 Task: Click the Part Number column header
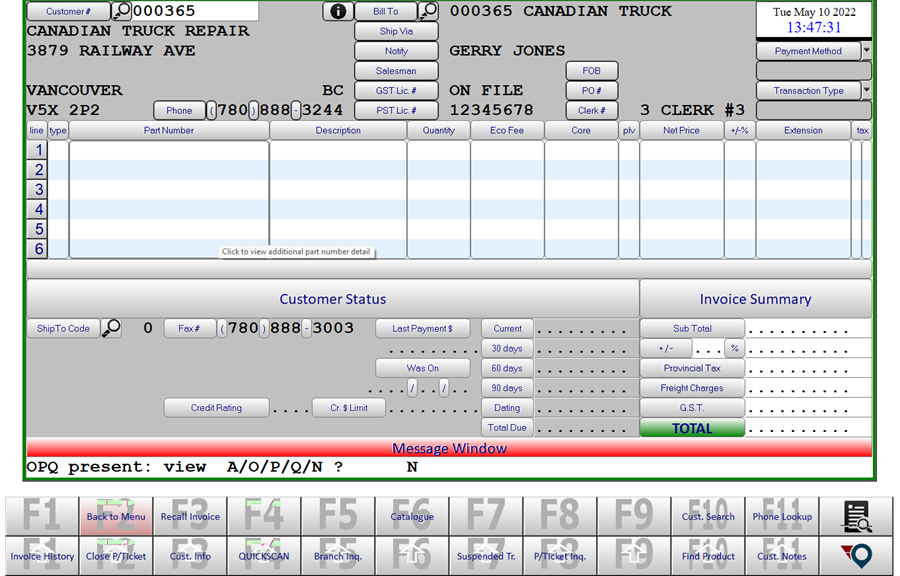pyautogui.click(x=169, y=130)
